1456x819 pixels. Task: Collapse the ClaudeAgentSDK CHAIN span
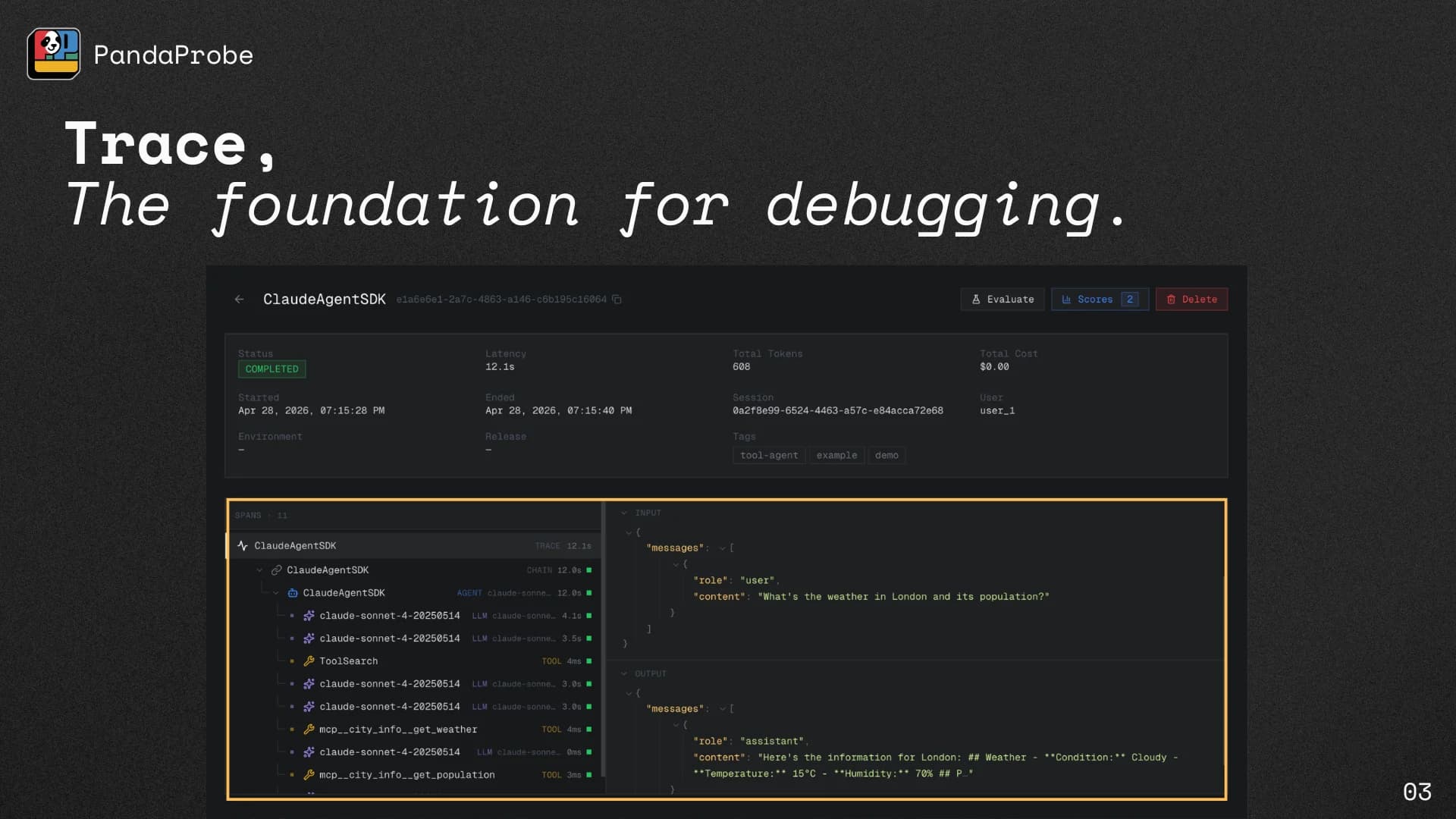(x=260, y=570)
